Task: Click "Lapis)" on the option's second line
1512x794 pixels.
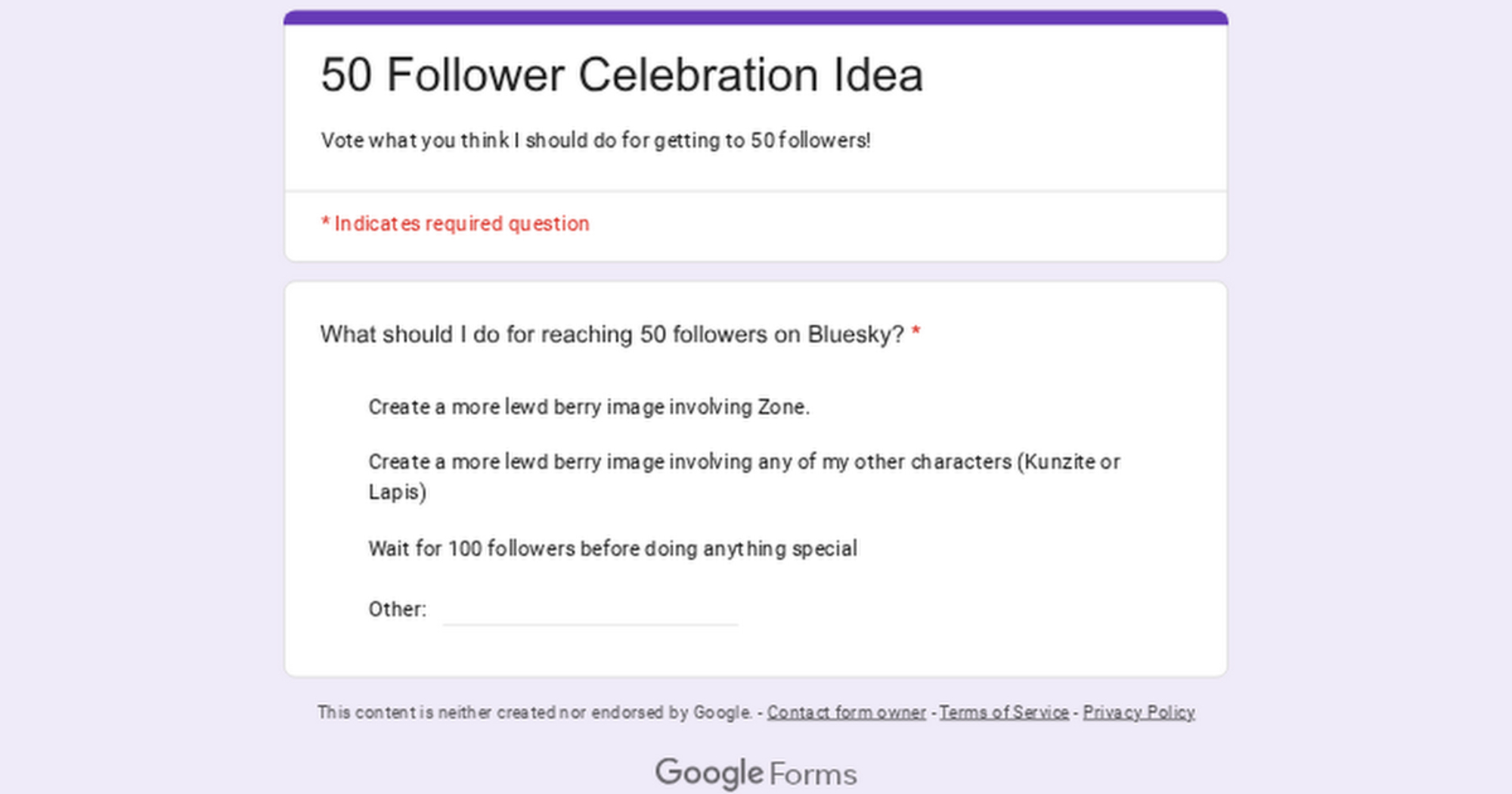Action: coord(397,492)
